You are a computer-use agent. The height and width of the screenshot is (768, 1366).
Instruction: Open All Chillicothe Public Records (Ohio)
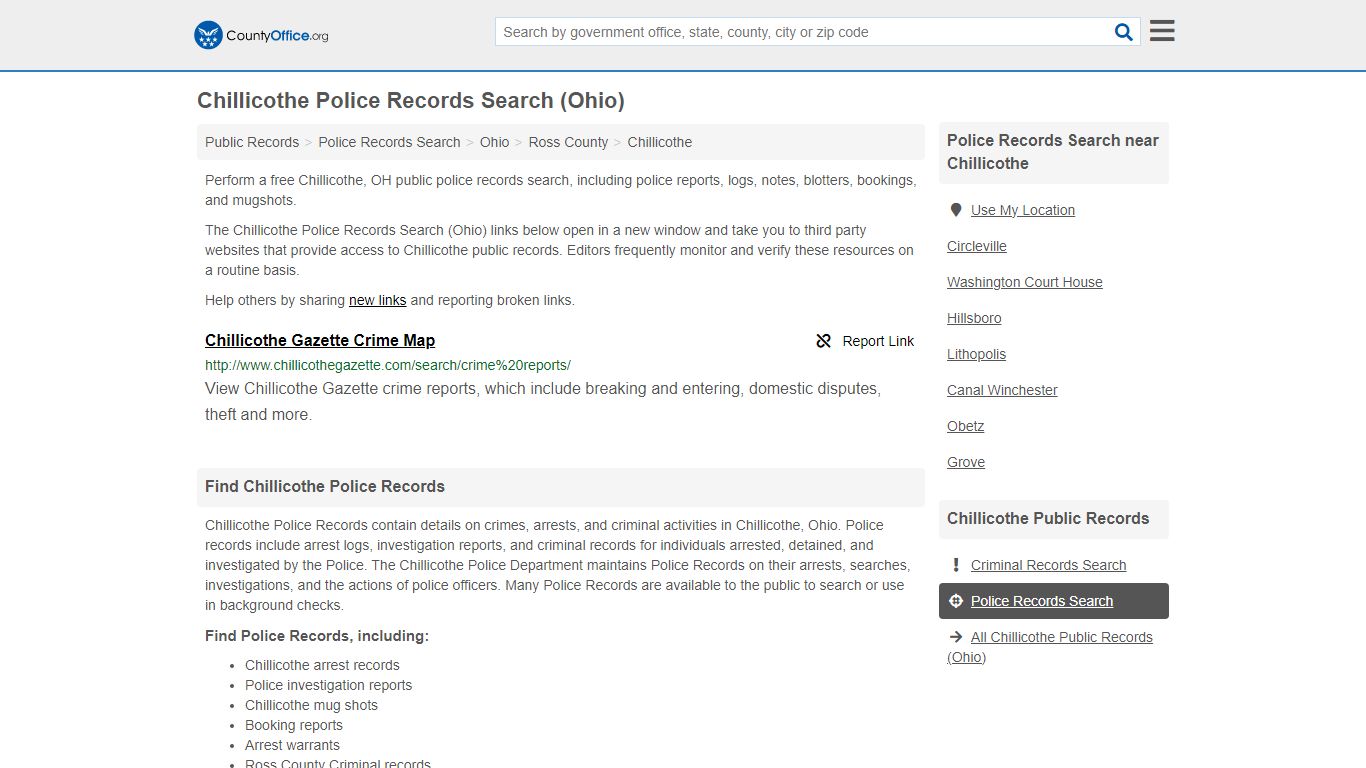[1050, 647]
